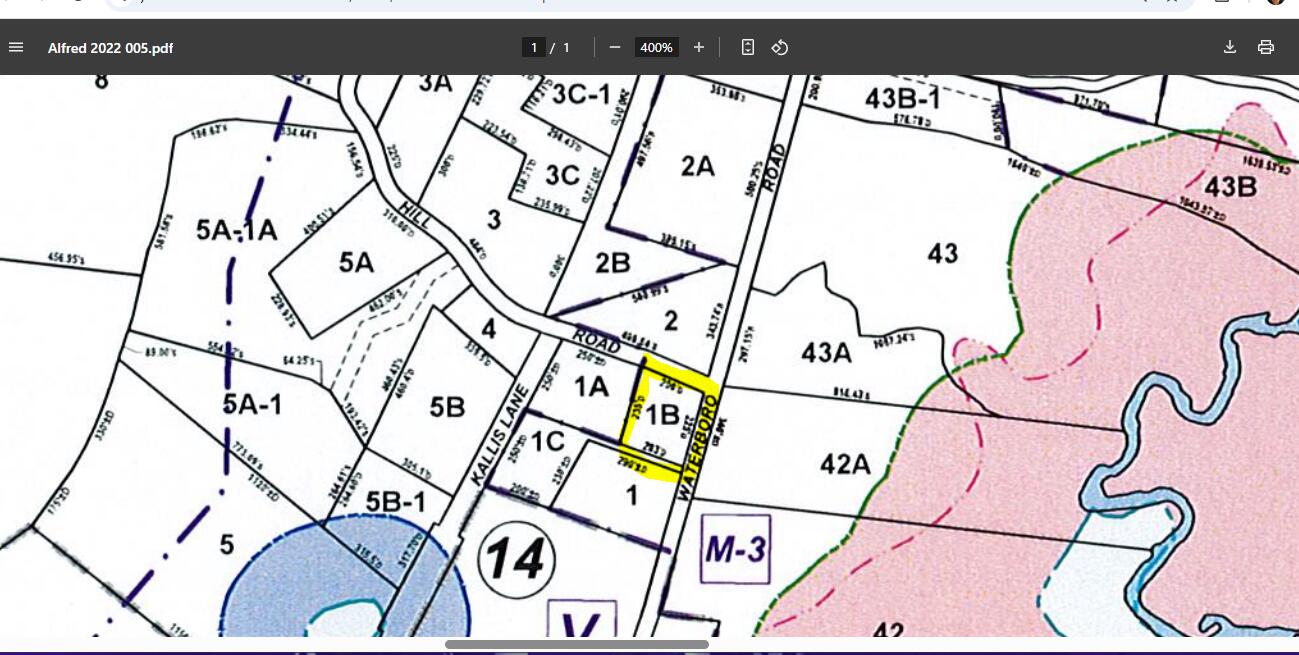
Task: Click the M-3 zone label box
Action: [736, 548]
